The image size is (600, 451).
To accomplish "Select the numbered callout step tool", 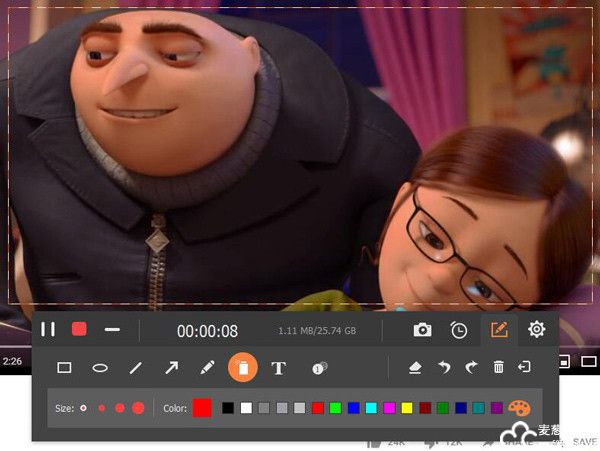I will tap(320, 368).
